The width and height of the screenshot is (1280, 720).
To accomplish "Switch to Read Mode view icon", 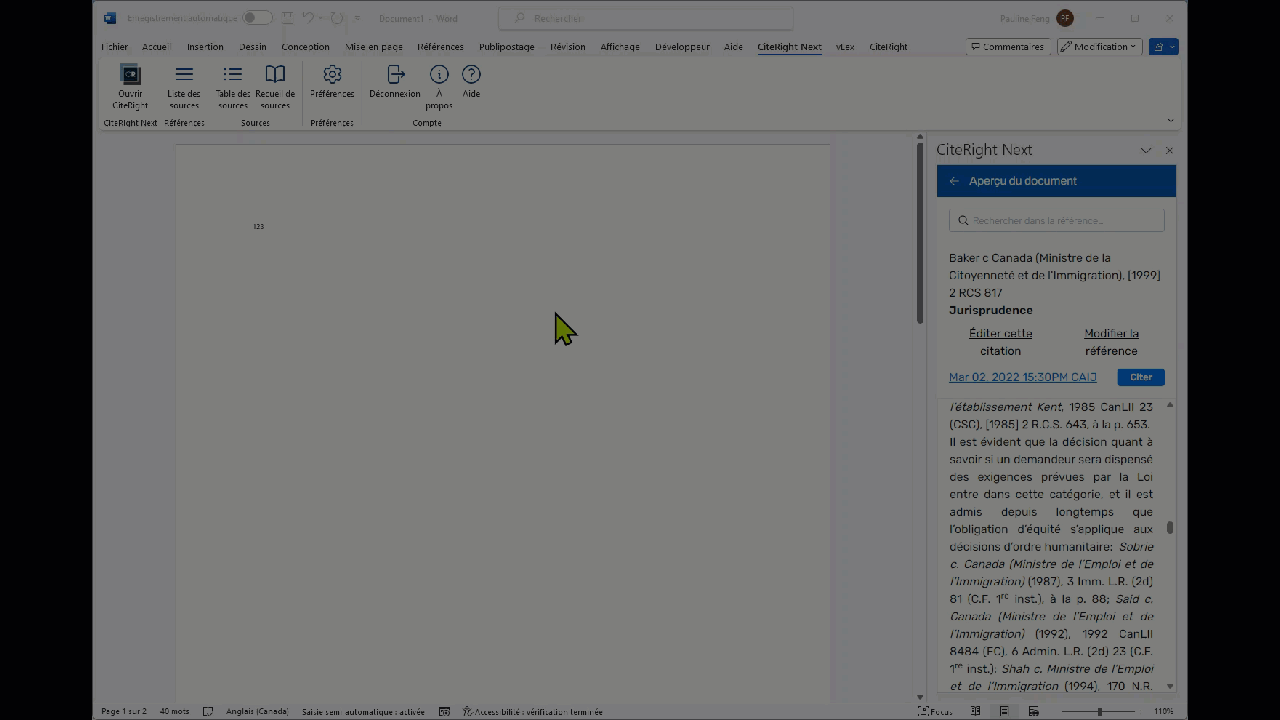I will (976, 711).
